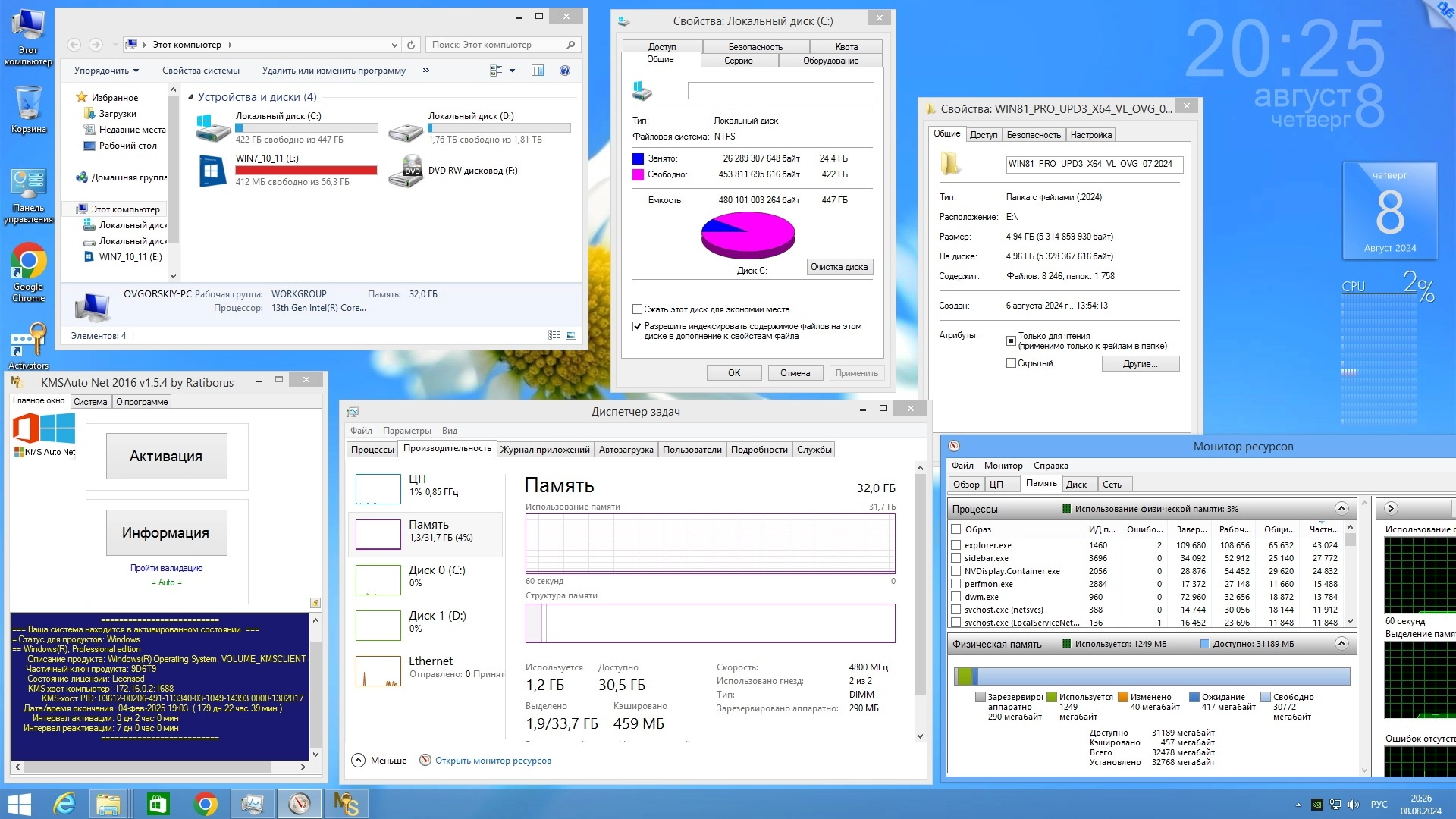
Task: Collapse the Processes section in Resource Monitor
Action: coord(1341,509)
